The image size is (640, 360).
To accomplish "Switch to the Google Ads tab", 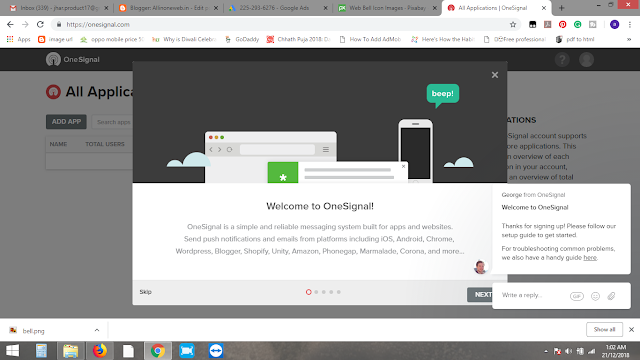I will 278,8.
